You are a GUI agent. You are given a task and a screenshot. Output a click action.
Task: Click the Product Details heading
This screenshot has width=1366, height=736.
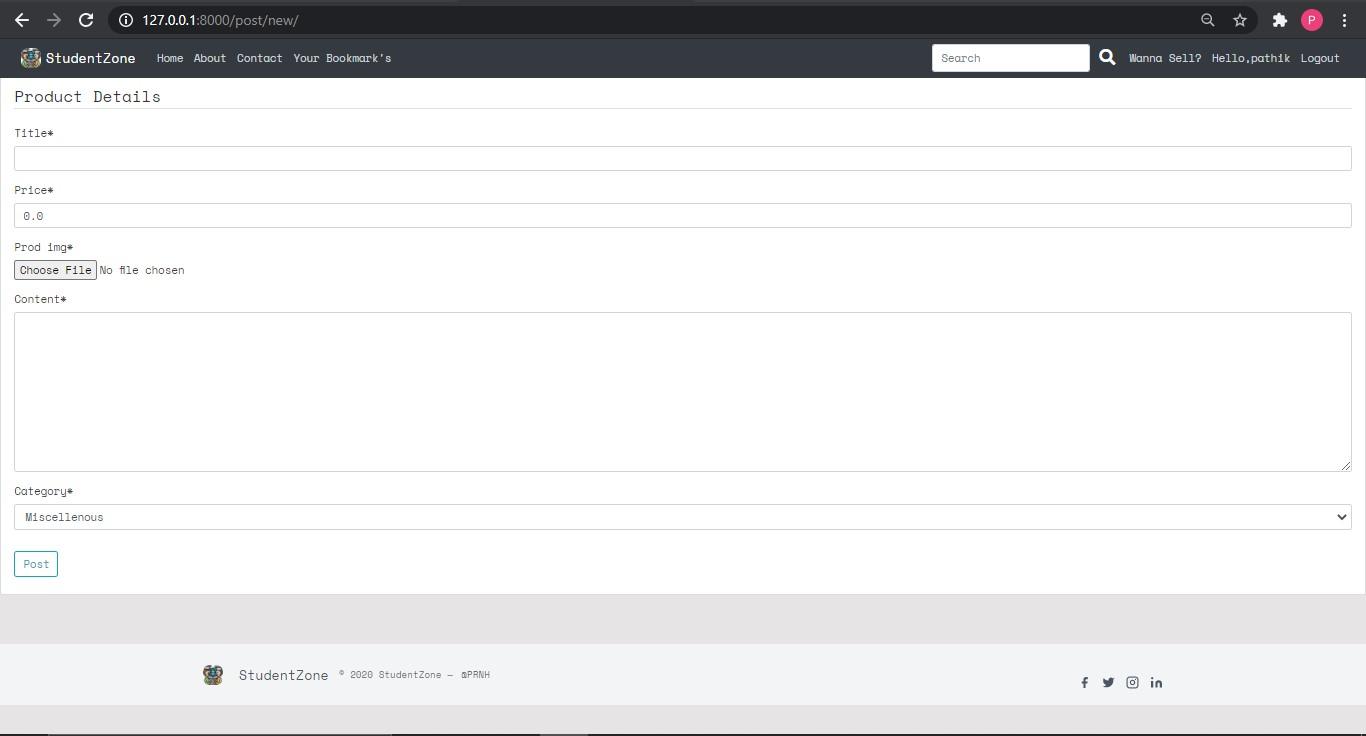pyautogui.click(x=87, y=96)
